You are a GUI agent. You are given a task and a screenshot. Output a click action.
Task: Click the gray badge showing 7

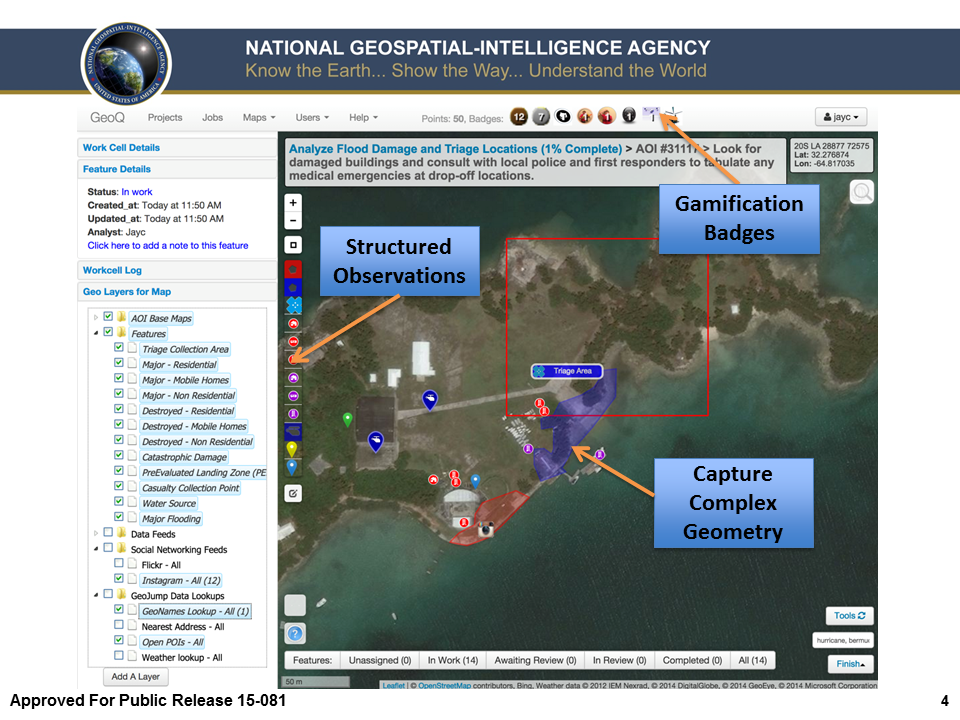point(541,116)
